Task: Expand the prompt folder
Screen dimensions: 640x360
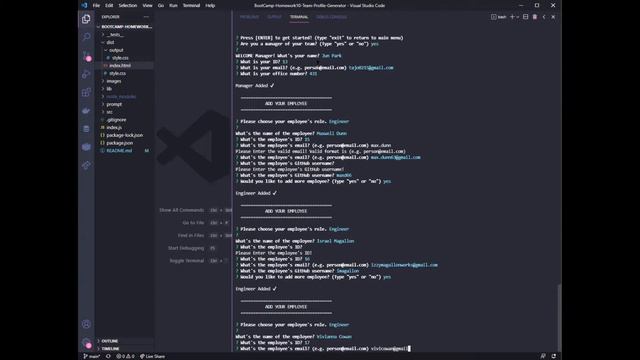Action: [x=114, y=104]
